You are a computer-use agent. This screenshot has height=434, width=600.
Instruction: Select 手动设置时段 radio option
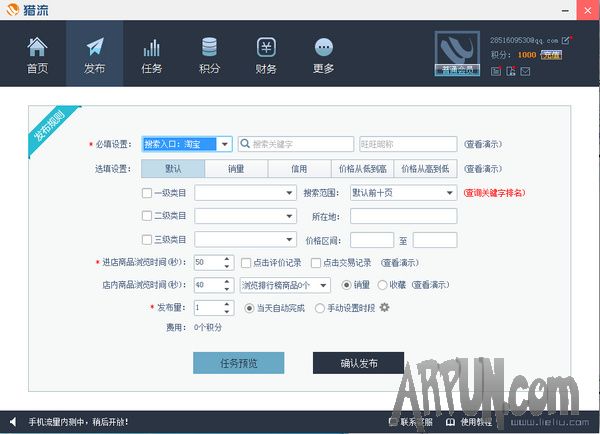click(x=320, y=308)
